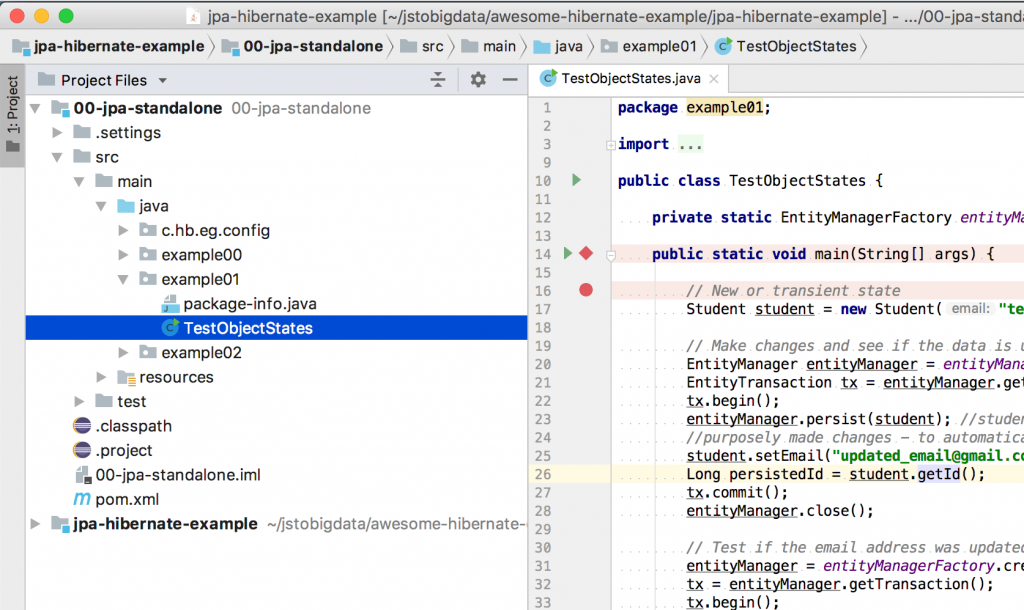Click the Java class icon on the editor tab
Screen dimensions: 1024x610
(548, 78)
